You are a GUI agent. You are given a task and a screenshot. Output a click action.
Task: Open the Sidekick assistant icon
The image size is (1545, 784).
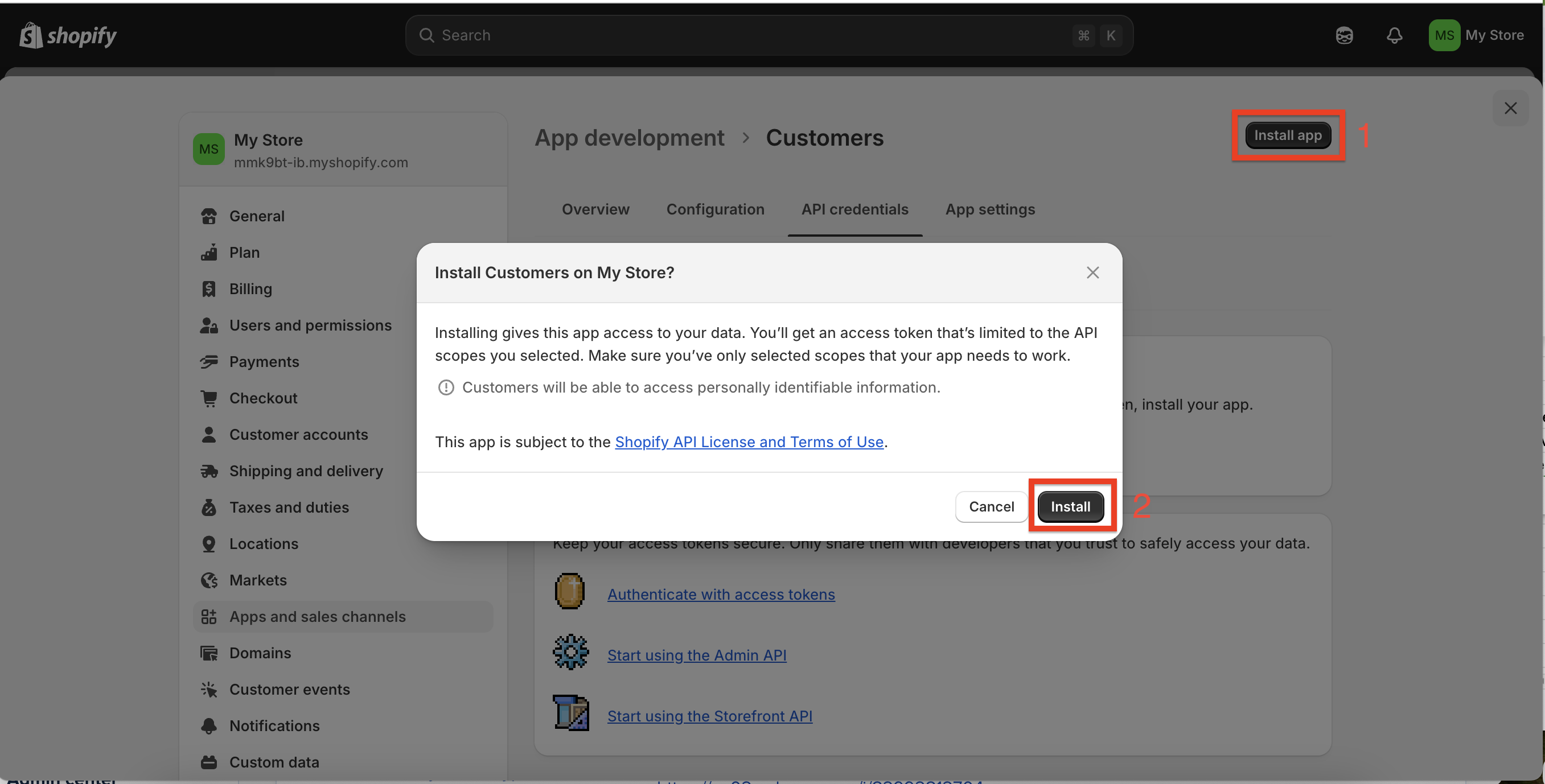click(1344, 35)
